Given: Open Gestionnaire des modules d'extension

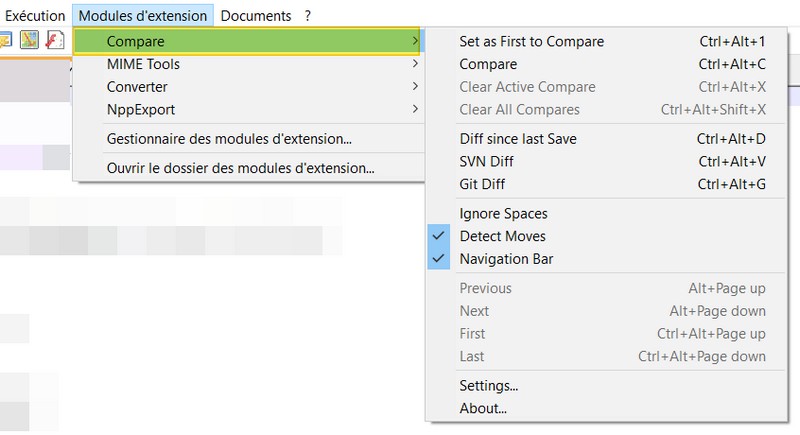Looking at the screenshot, I should pyautogui.click(x=229, y=138).
